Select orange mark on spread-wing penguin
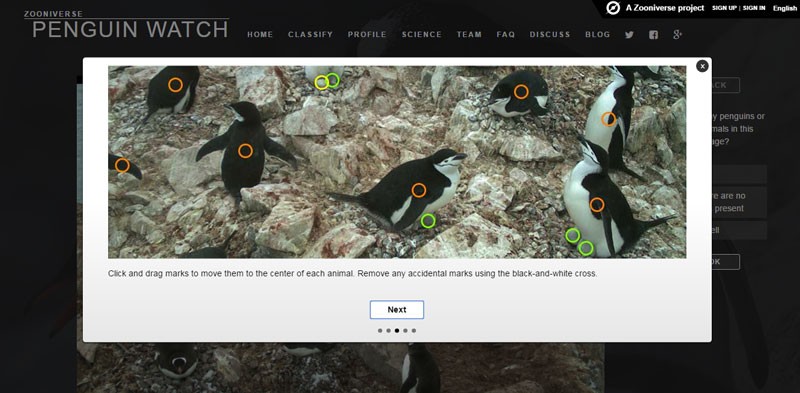 pos(245,151)
